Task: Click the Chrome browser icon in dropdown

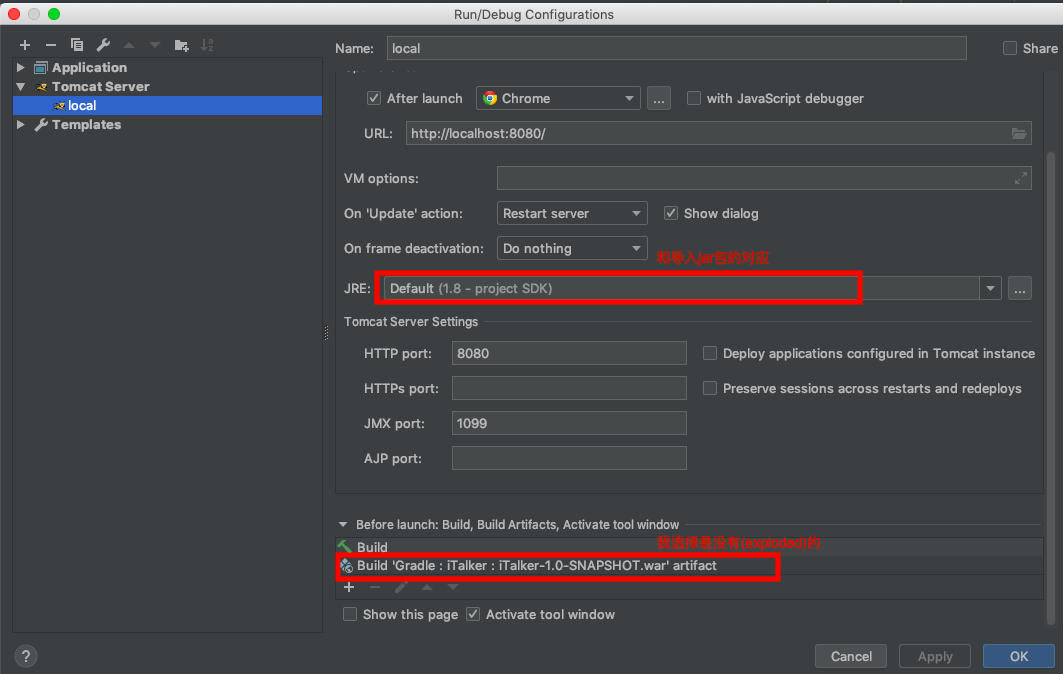Action: point(489,98)
